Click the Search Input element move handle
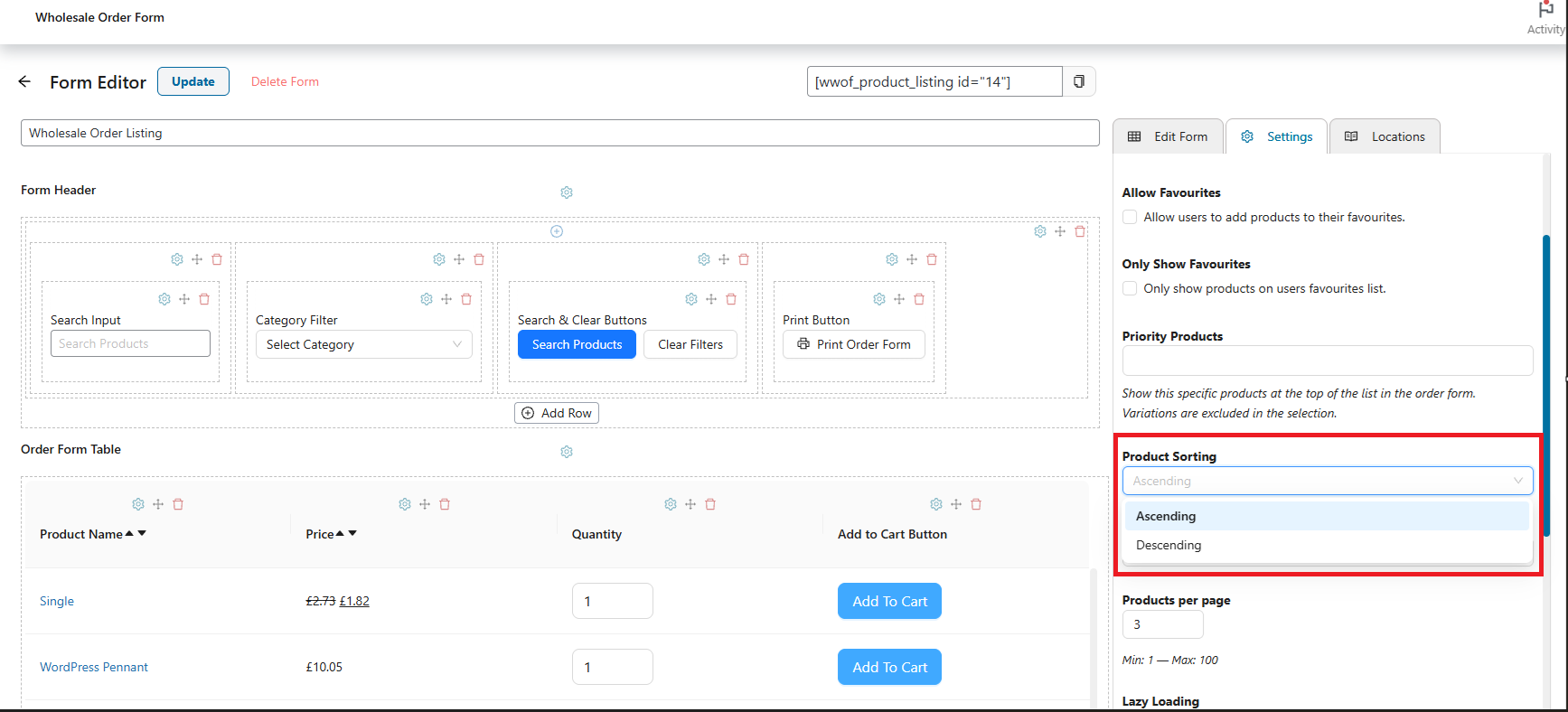Image resolution: width=1568 pixels, height=712 pixels. pyautogui.click(x=184, y=299)
